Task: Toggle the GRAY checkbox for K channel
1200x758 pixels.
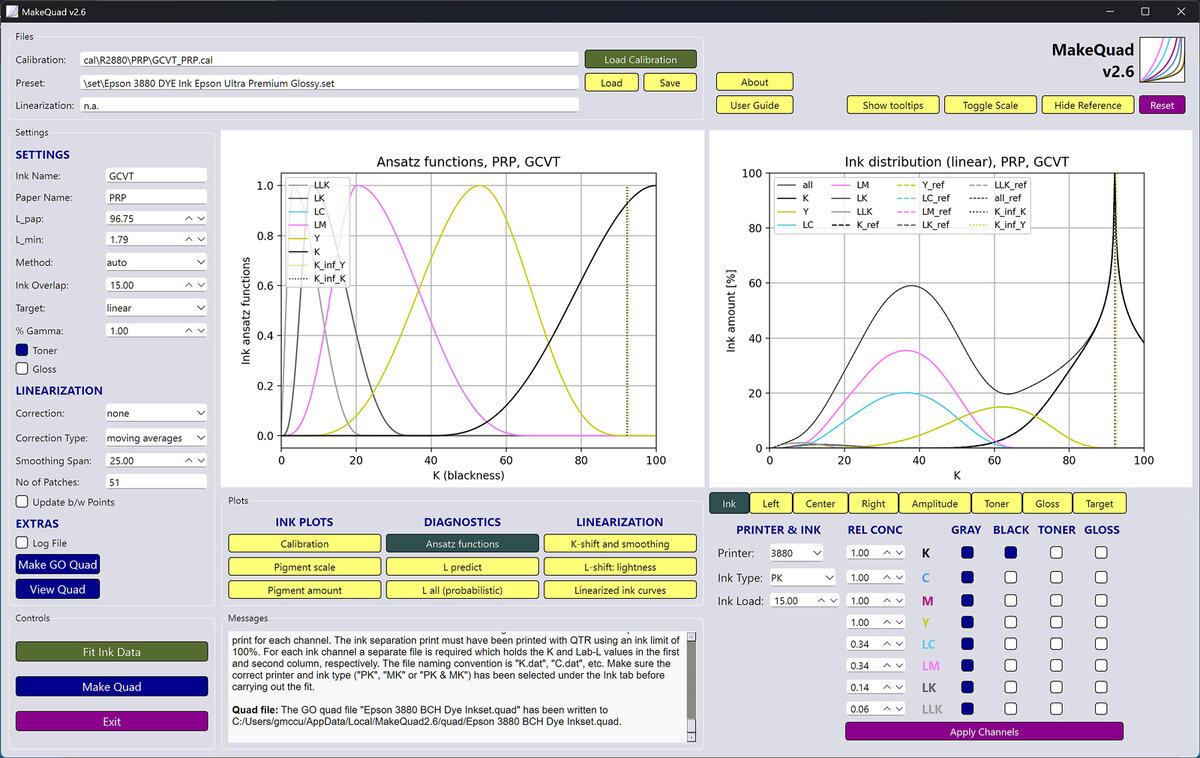Action: (966, 552)
